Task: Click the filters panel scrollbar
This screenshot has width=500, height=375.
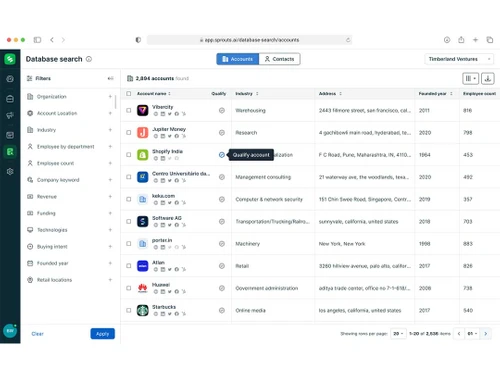Action: click(116, 102)
